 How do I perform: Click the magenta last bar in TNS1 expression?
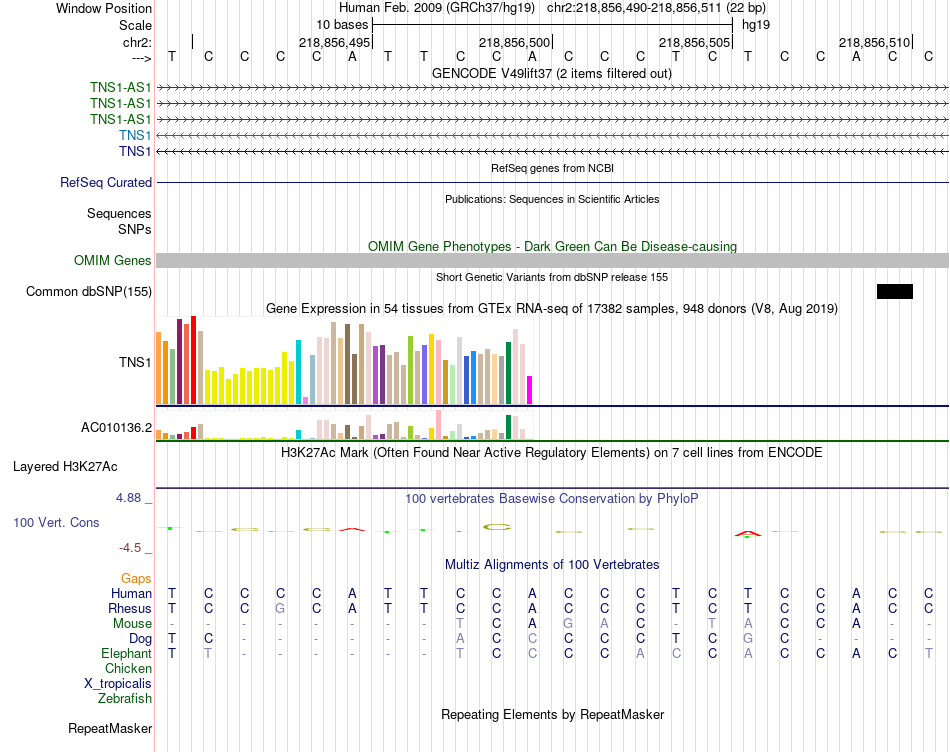[x=530, y=390]
